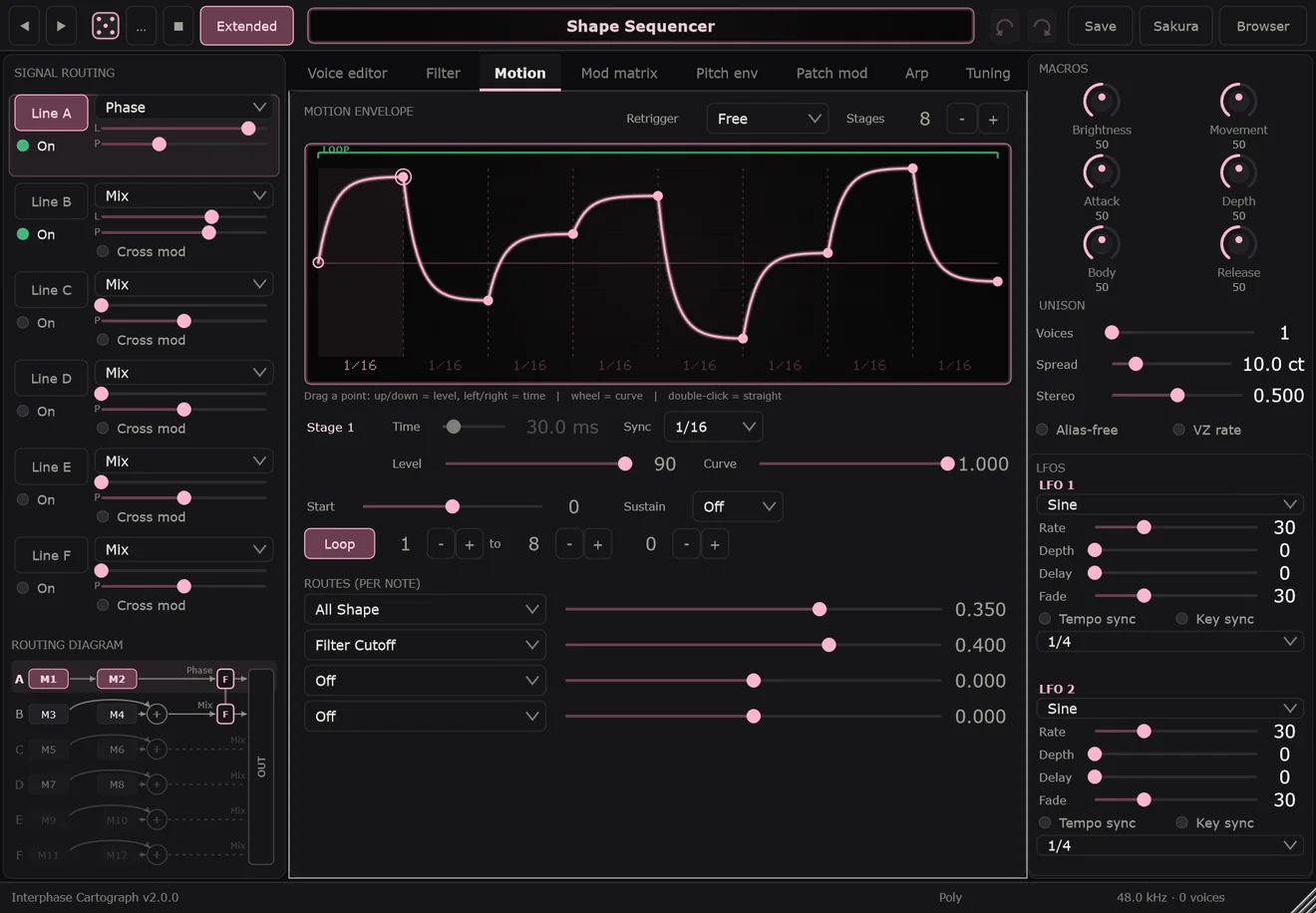Toggle the Loop button
This screenshot has height=913, width=1316.
340,544
